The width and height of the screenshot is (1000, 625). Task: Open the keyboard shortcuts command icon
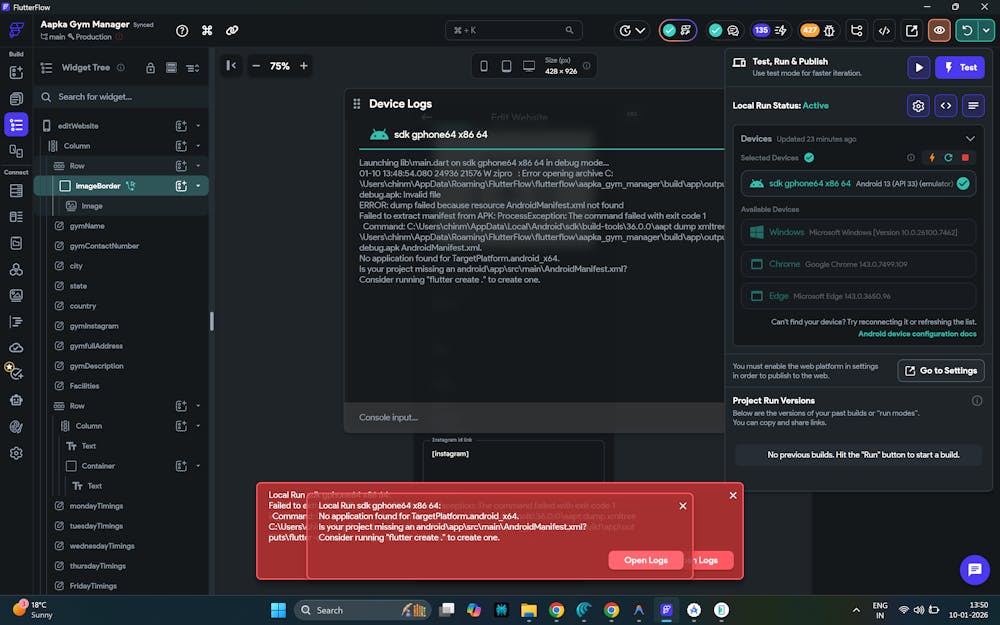[x=207, y=31]
